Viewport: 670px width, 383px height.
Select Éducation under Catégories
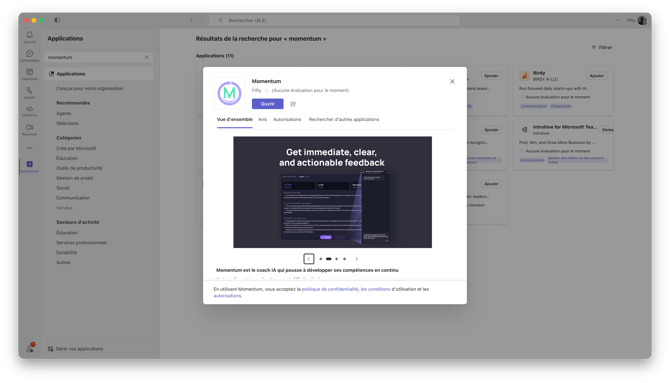[67, 158]
